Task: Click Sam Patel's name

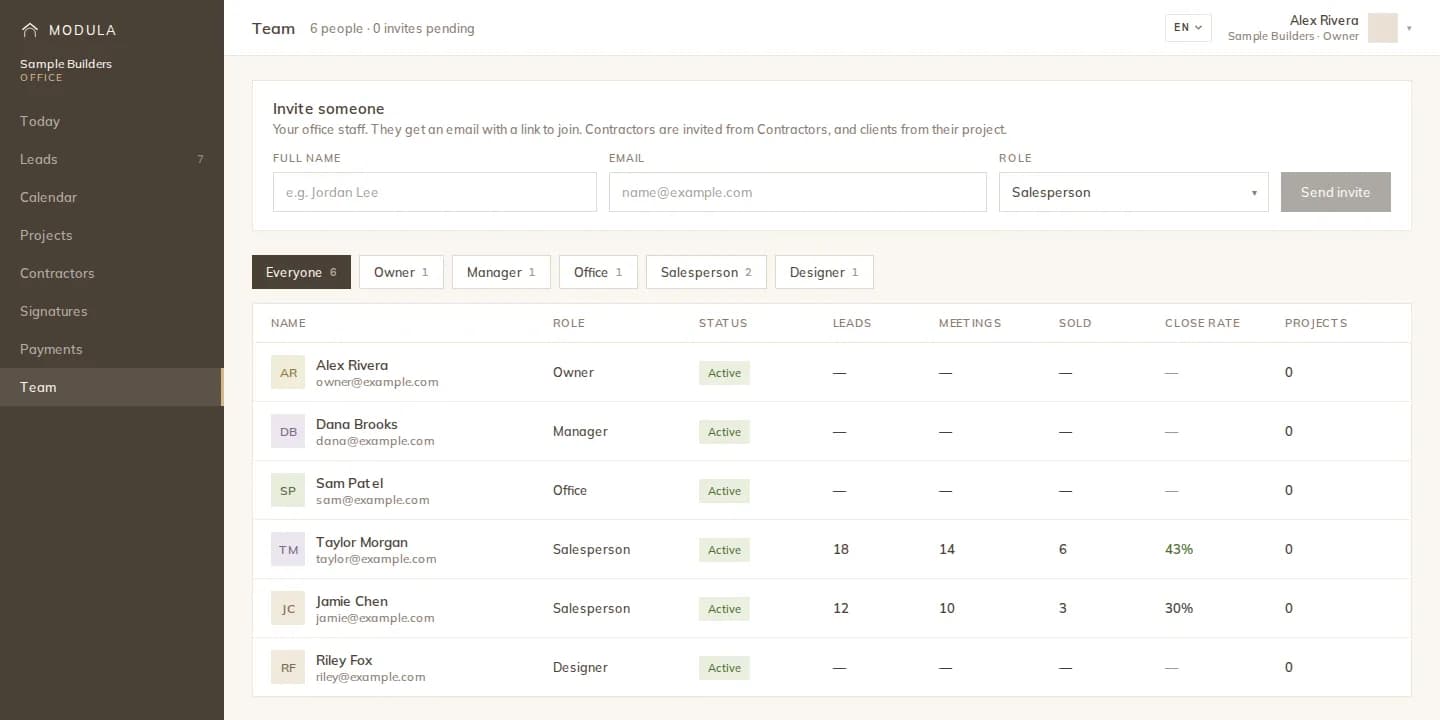Action: click(x=350, y=483)
